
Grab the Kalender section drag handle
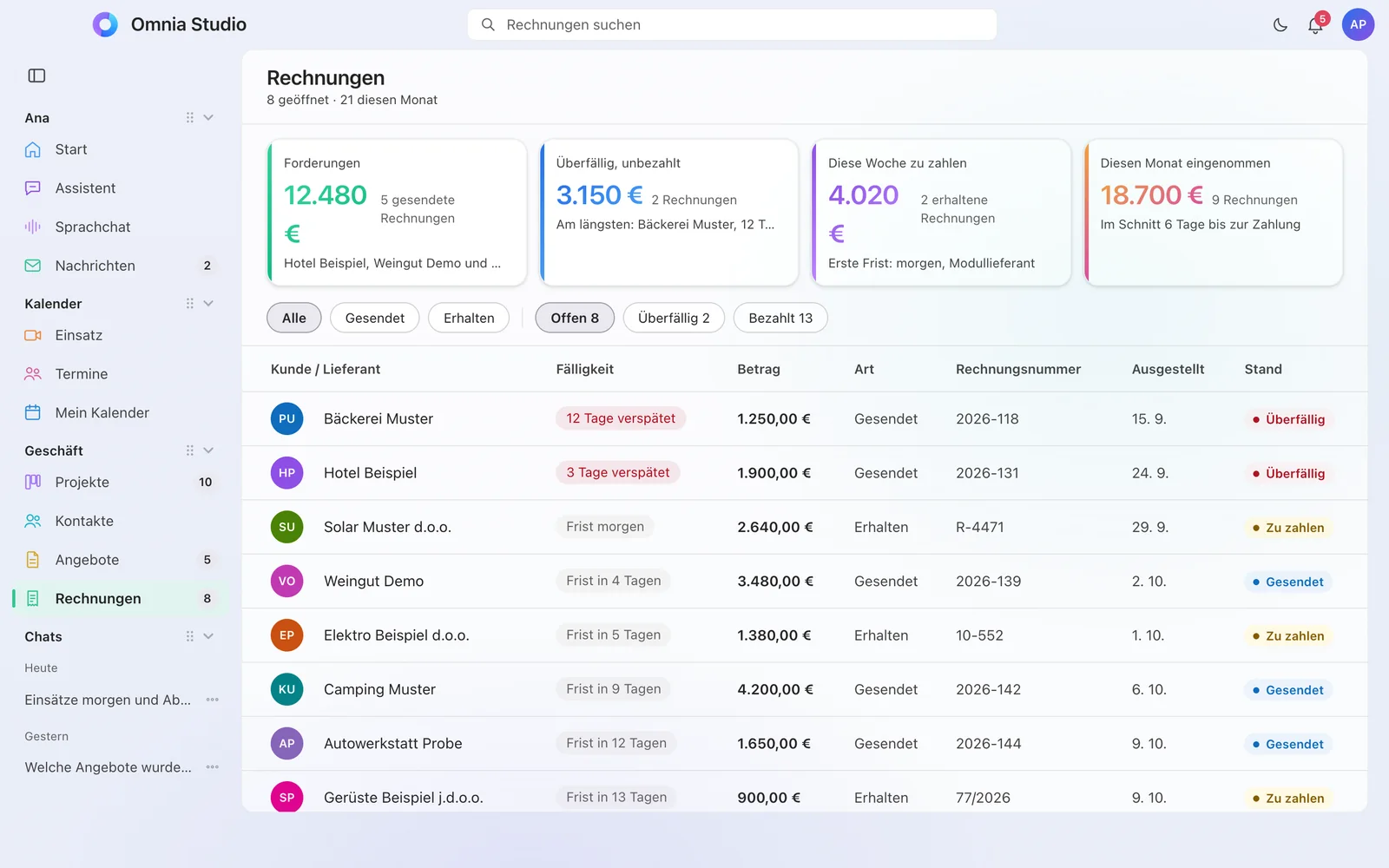coord(189,304)
